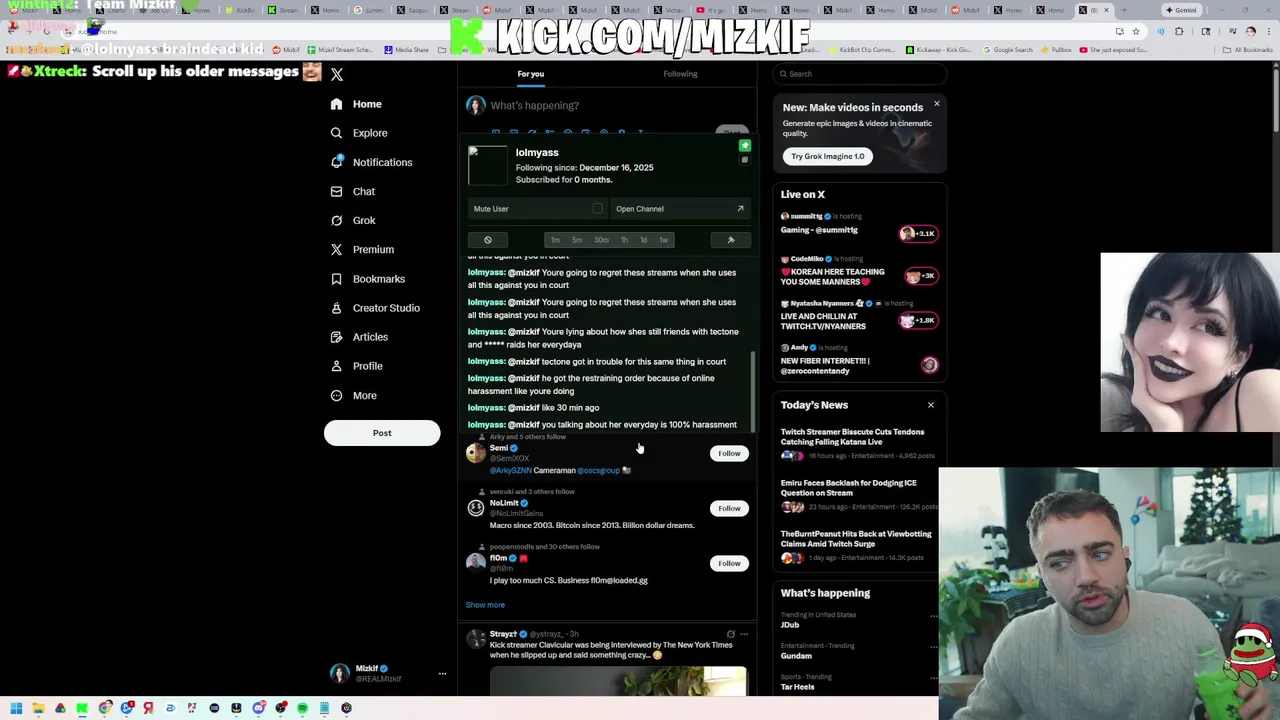Open TheBurntPeanut news story
The width and height of the screenshot is (1280, 720).
(860, 547)
